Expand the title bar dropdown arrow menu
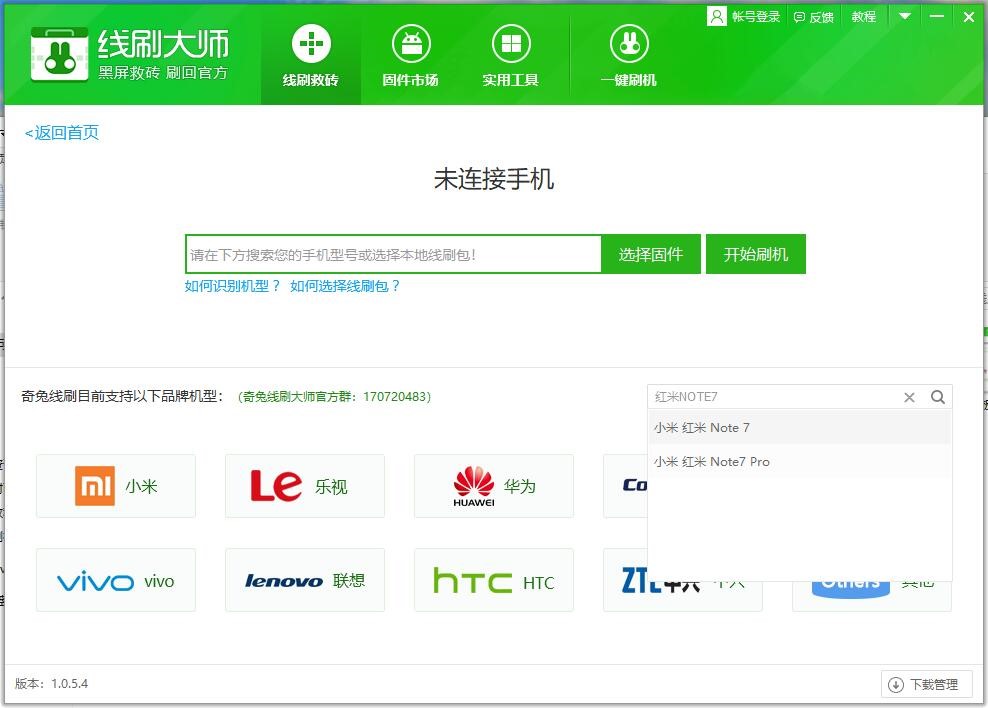 coord(904,16)
